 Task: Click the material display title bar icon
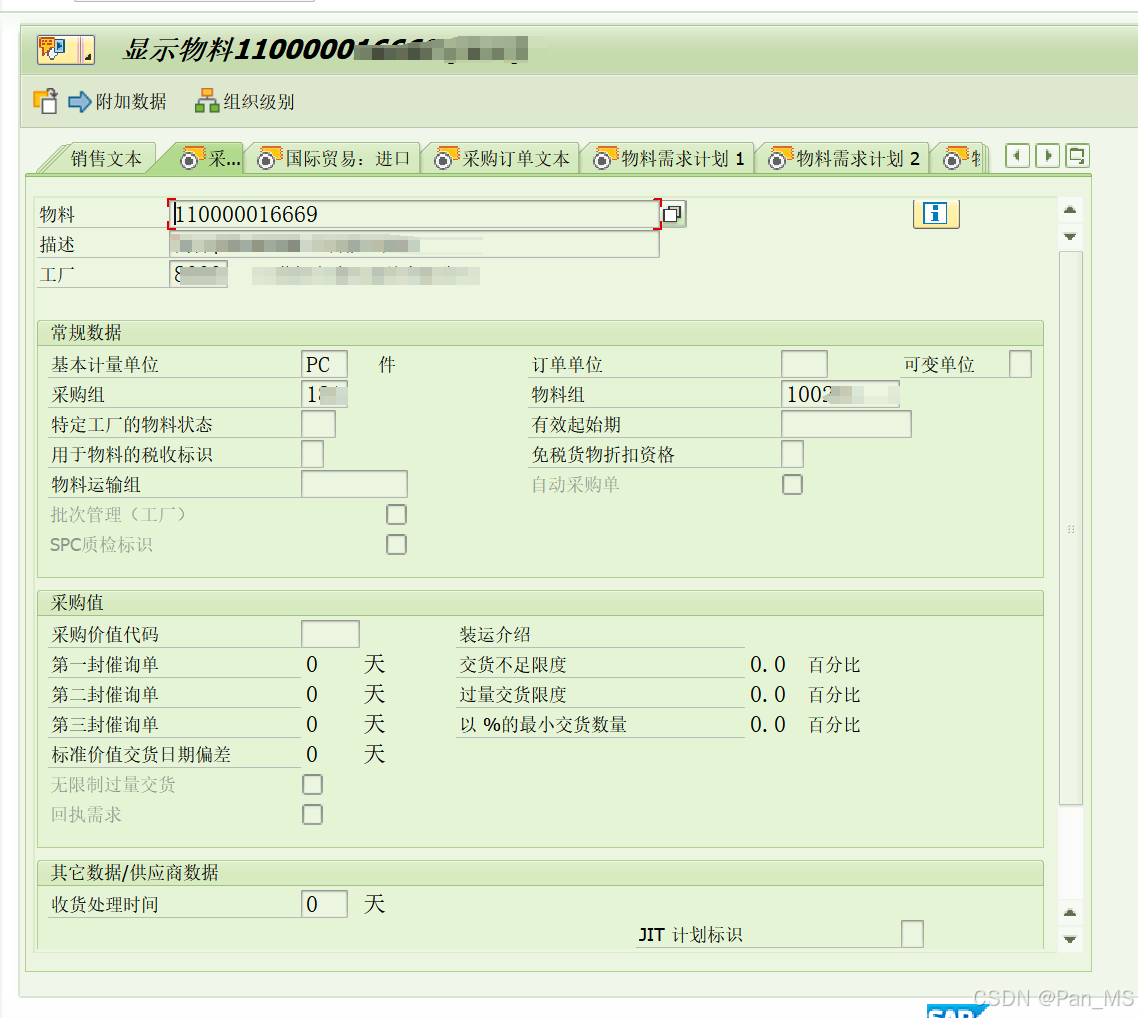coord(65,49)
